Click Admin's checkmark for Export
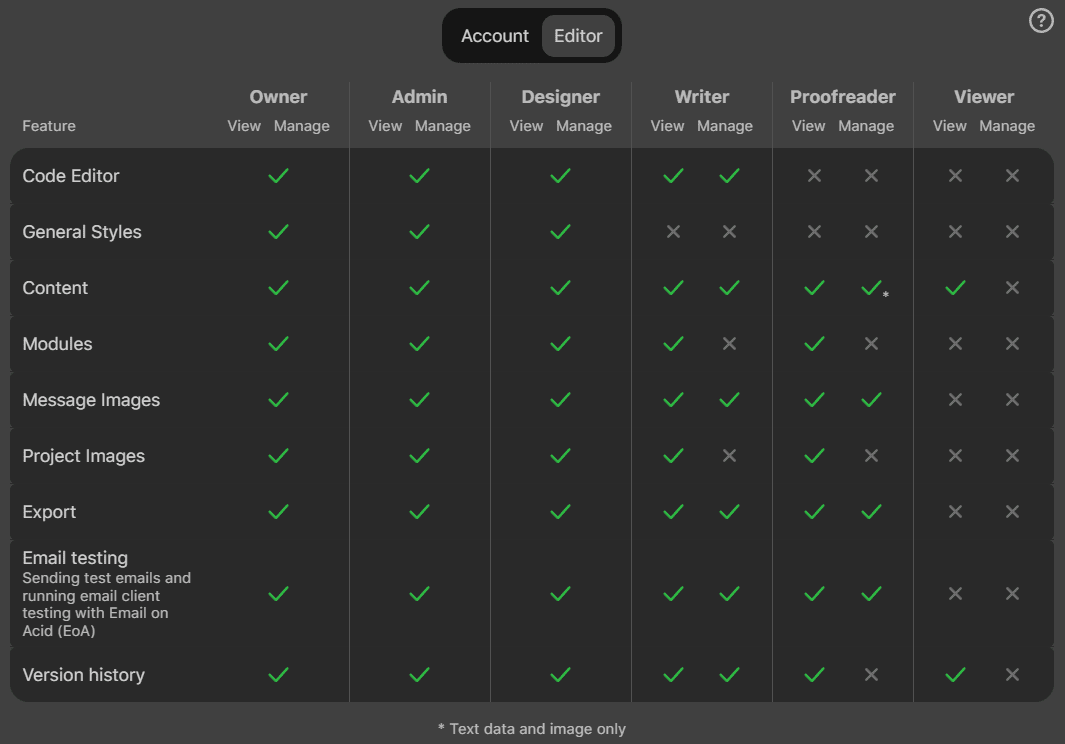This screenshot has width=1065, height=744. coord(419,512)
